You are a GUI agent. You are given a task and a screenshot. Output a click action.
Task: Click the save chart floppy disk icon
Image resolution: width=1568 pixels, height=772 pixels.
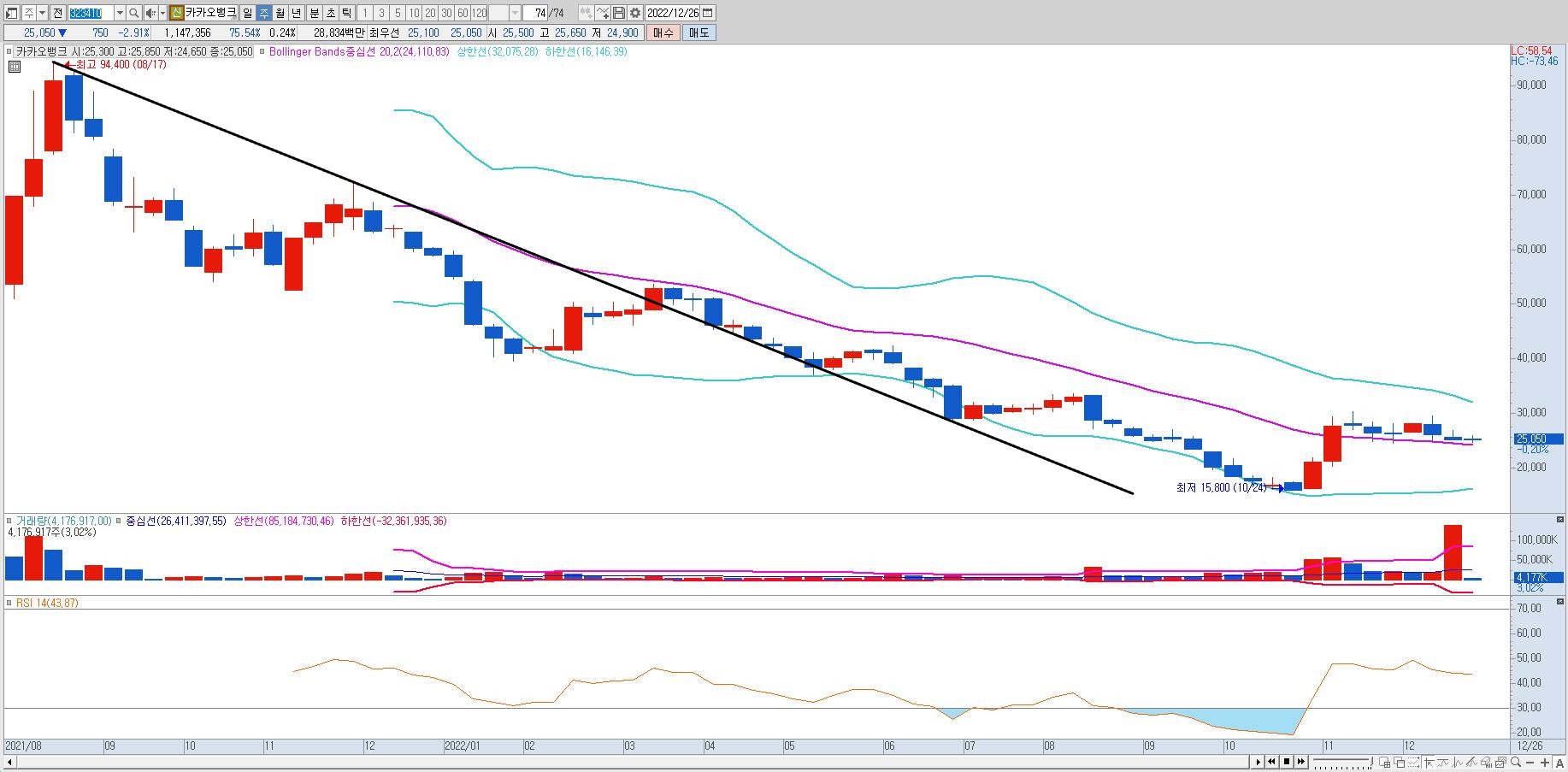tap(619, 13)
